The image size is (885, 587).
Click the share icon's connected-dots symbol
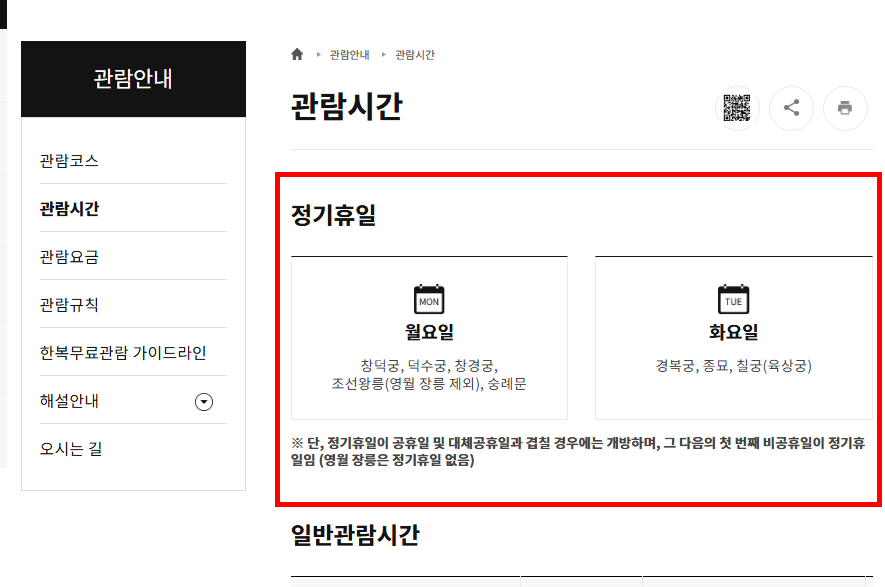tap(791, 109)
